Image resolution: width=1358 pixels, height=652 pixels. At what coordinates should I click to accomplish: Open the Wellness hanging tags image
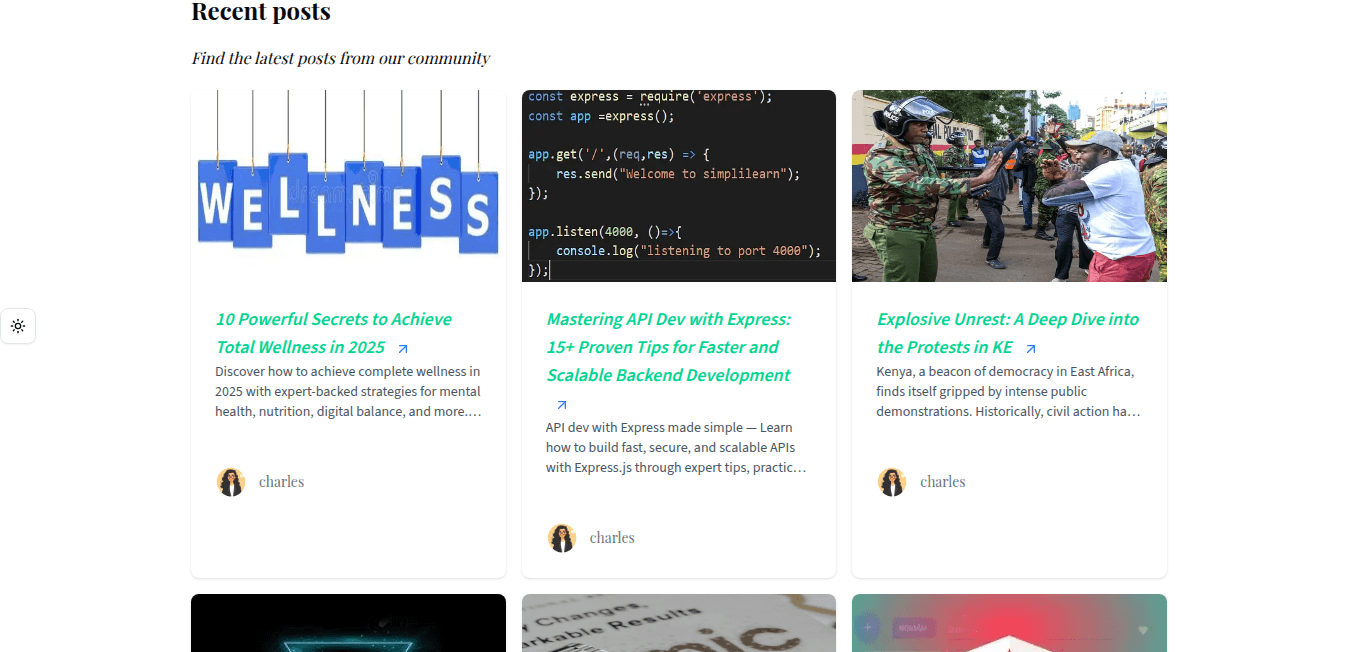(x=348, y=186)
